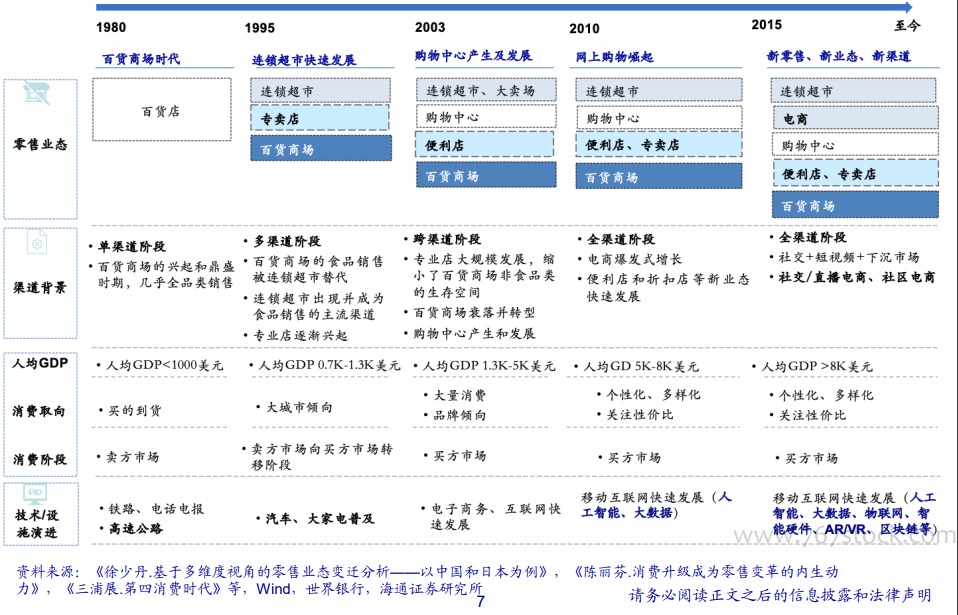Click the 汽车、大家电普及 bullet
The height and width of the screenshot is (615, 958).
point(320,519)
